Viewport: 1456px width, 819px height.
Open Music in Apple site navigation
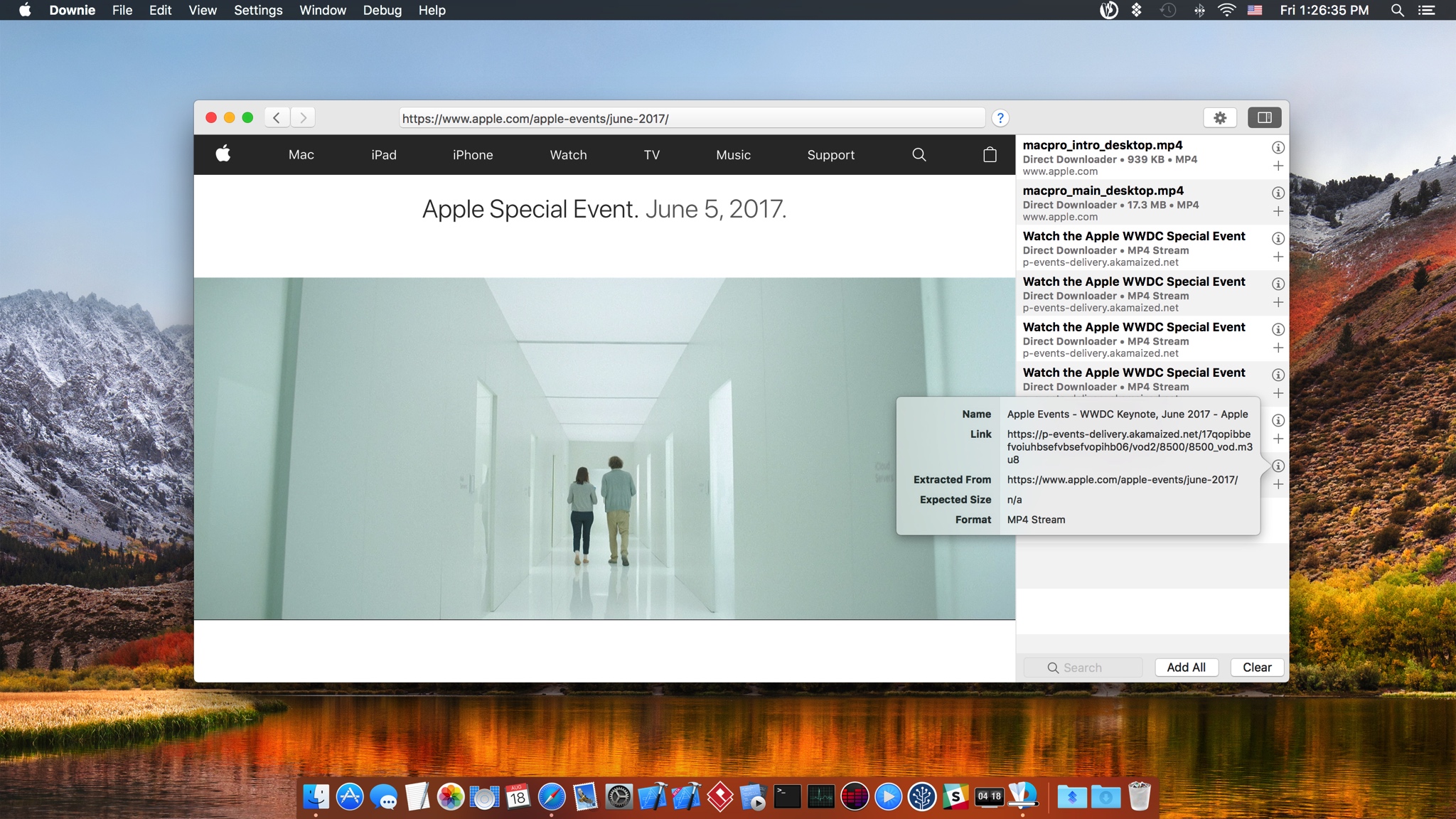coord(734,155)
